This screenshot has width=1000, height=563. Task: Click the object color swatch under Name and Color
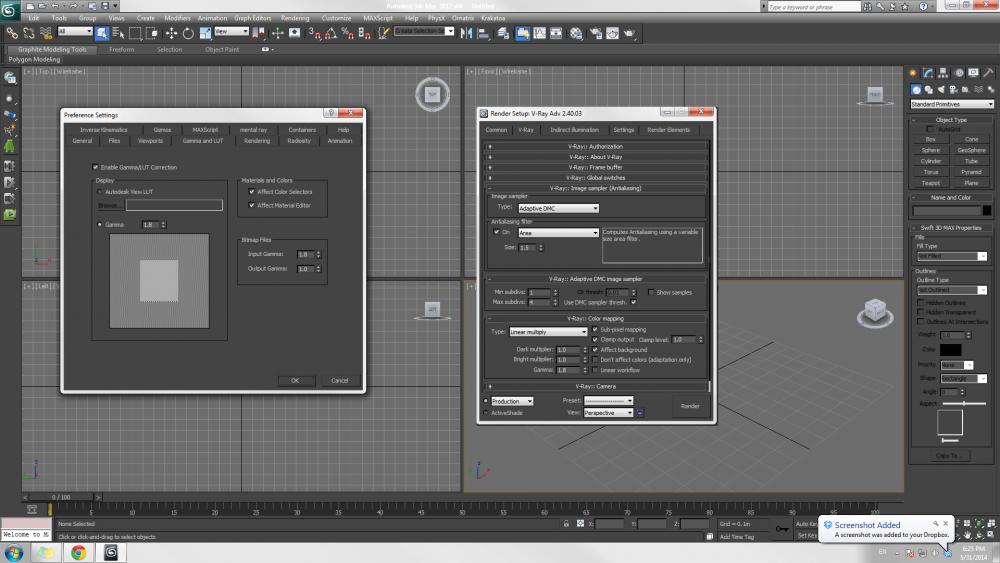[985, 210]
